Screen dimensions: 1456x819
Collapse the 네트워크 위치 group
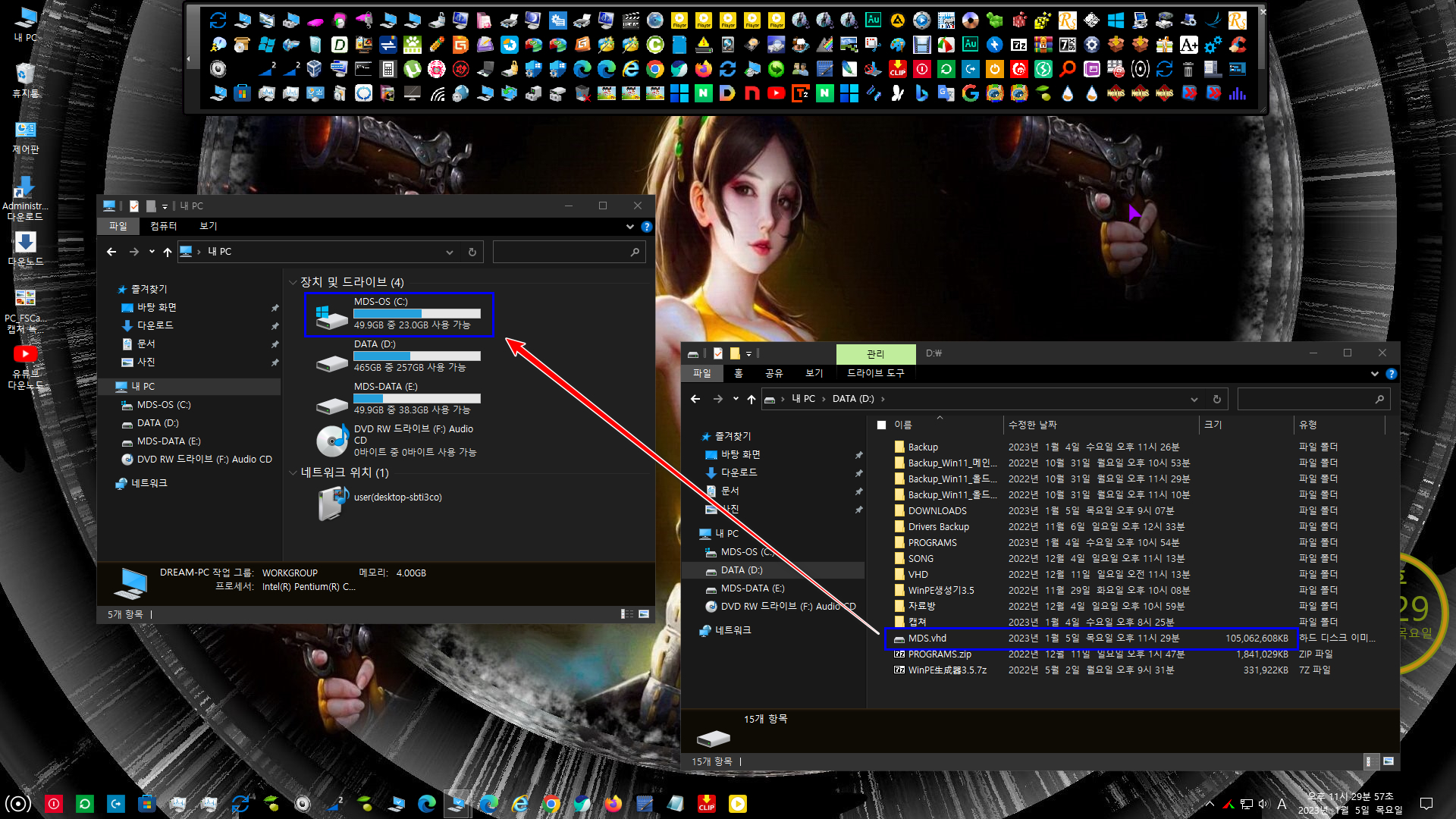(293, 472)
